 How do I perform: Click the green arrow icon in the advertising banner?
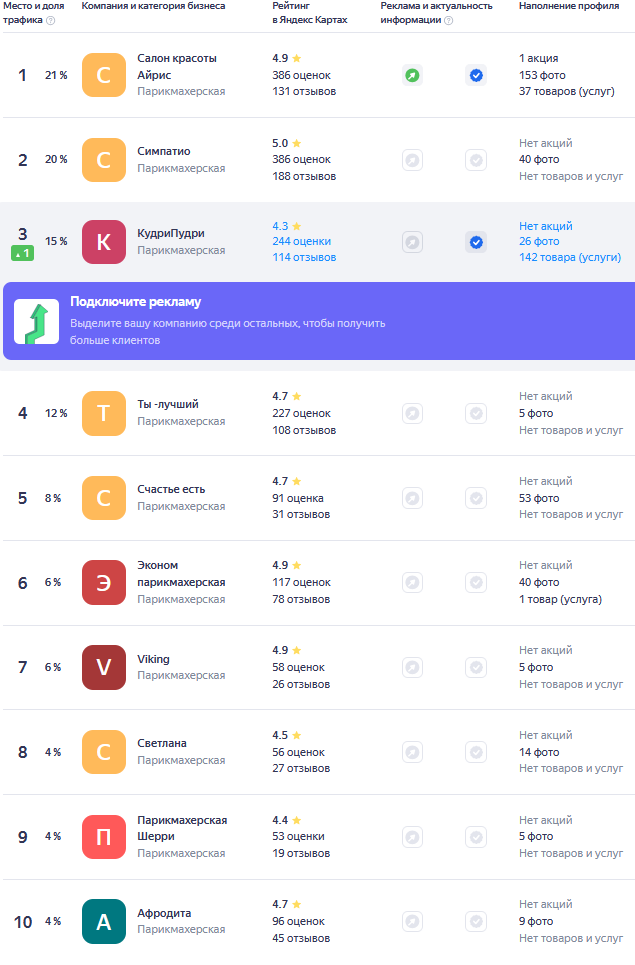click(x=37, y=321)
